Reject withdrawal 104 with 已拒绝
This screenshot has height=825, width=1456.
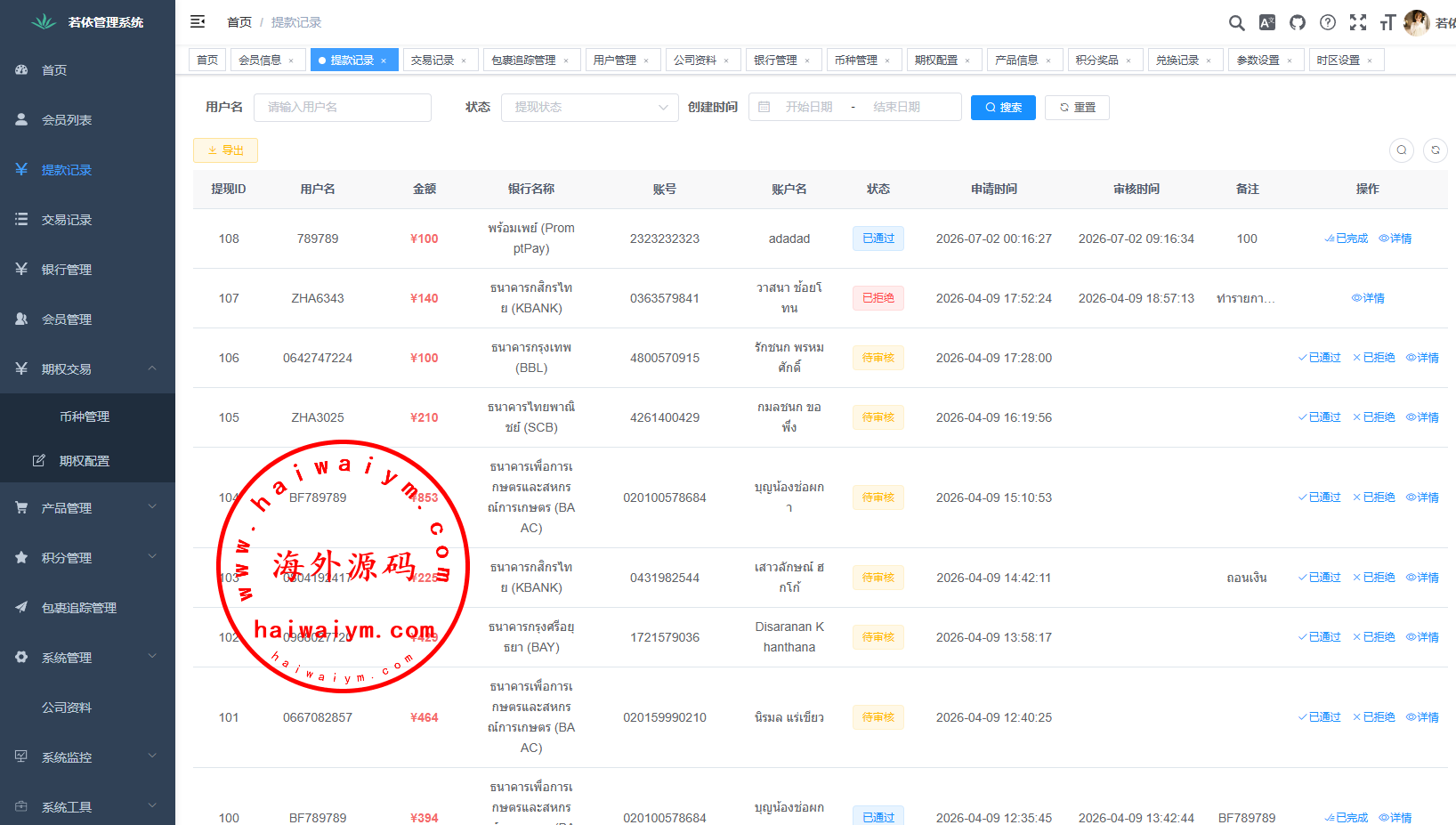[1374, 497]
